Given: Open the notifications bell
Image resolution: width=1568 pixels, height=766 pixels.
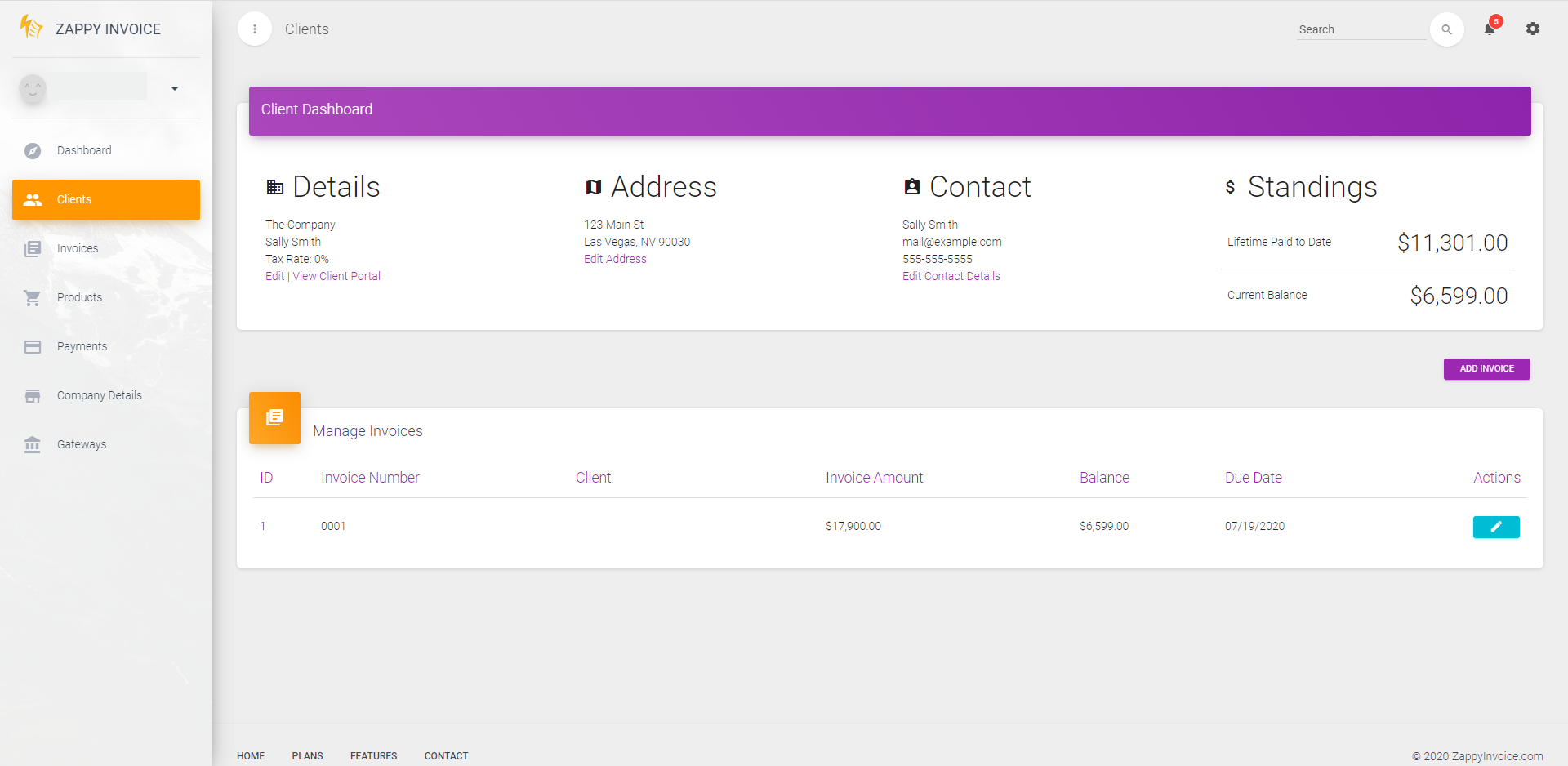Looking at the screenshot, I should (1490, 29).
